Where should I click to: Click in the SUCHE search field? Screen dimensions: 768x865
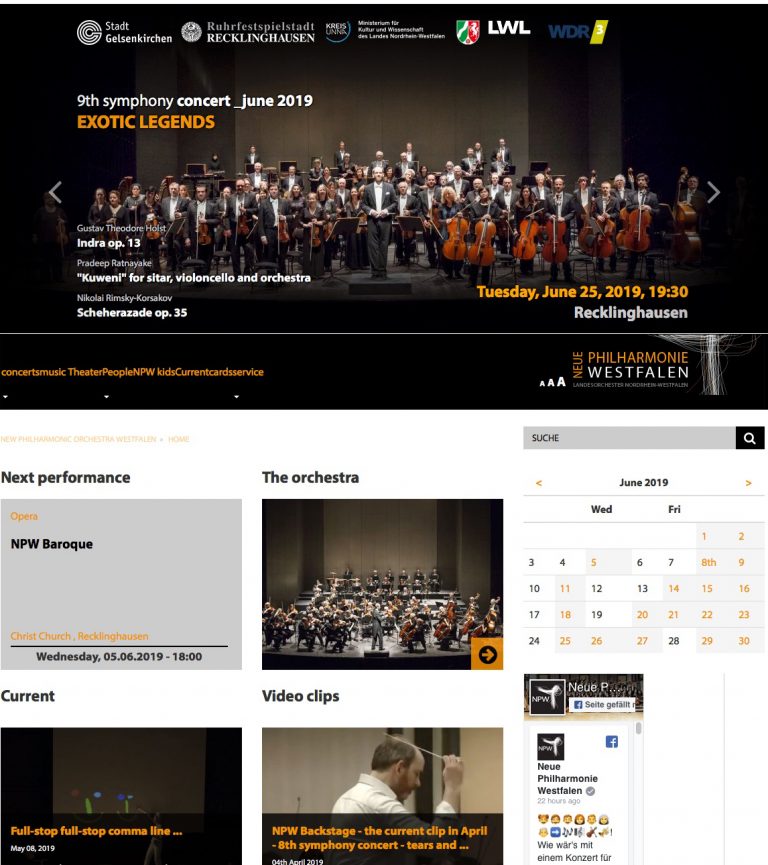click(x=629, y=438)
